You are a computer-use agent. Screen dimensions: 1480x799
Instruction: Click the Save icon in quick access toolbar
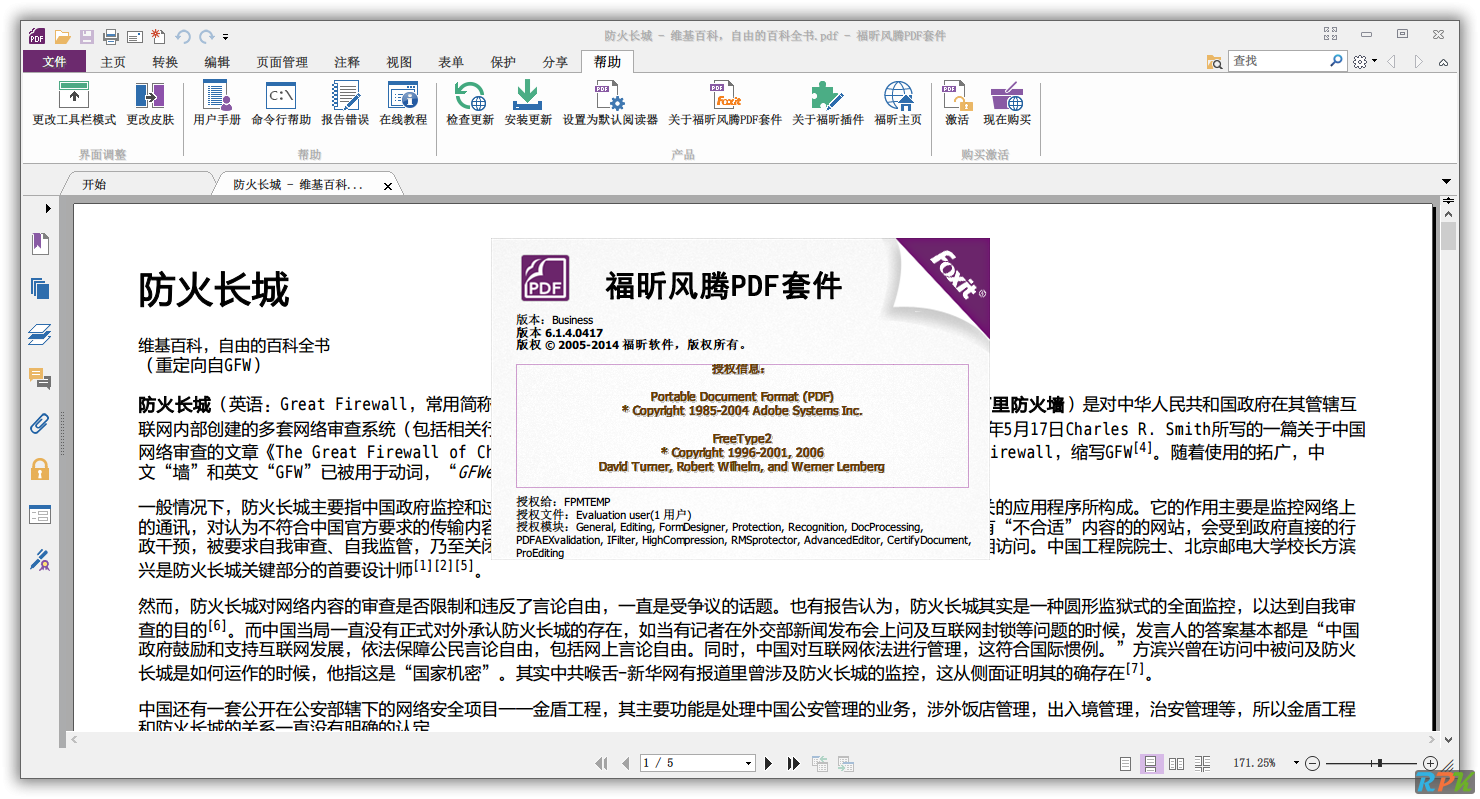87,37
